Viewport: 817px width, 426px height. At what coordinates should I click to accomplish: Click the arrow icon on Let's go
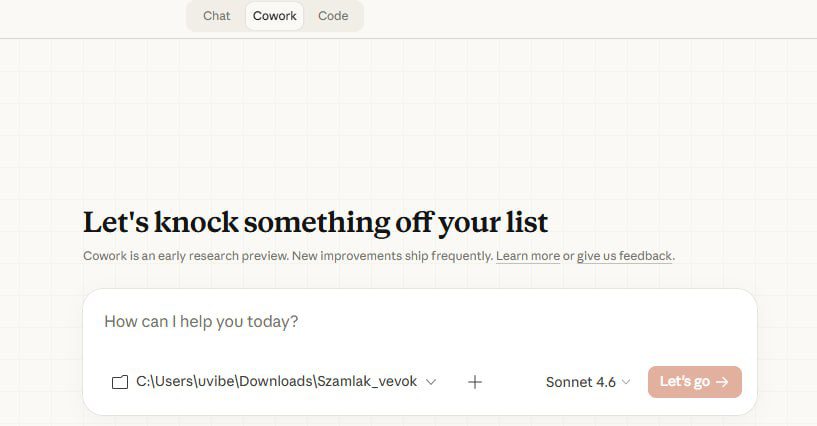pyautogui.click(x=723, y=382)
